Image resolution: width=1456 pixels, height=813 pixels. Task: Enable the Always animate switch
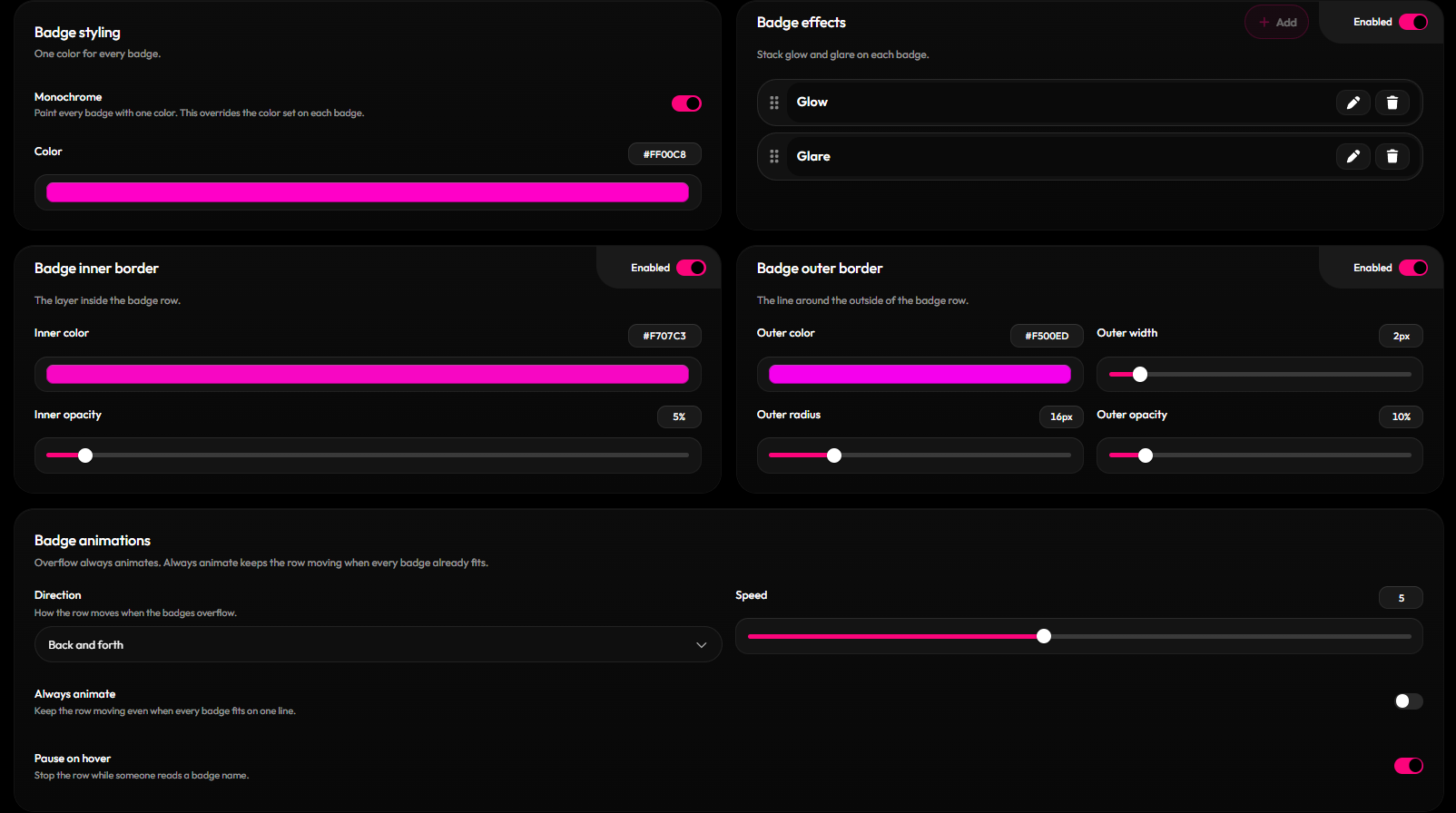tap(1409, 701)
